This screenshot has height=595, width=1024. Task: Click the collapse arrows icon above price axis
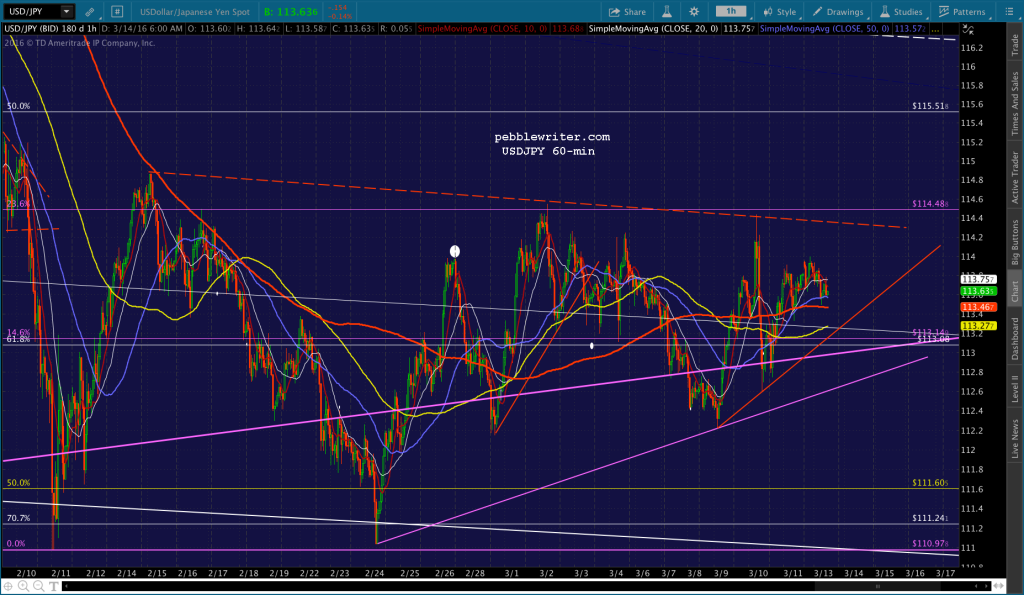point(968,29)
